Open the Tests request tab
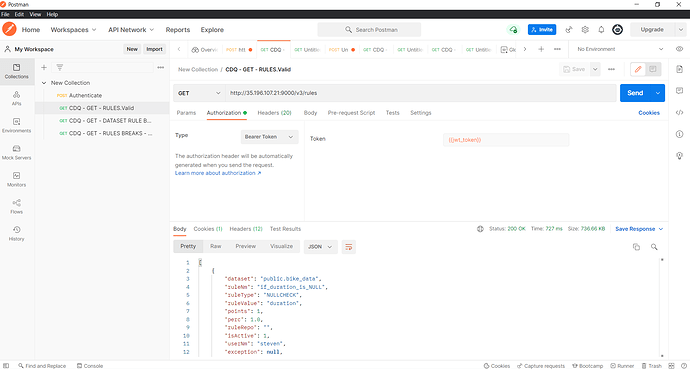 point(393,113)
